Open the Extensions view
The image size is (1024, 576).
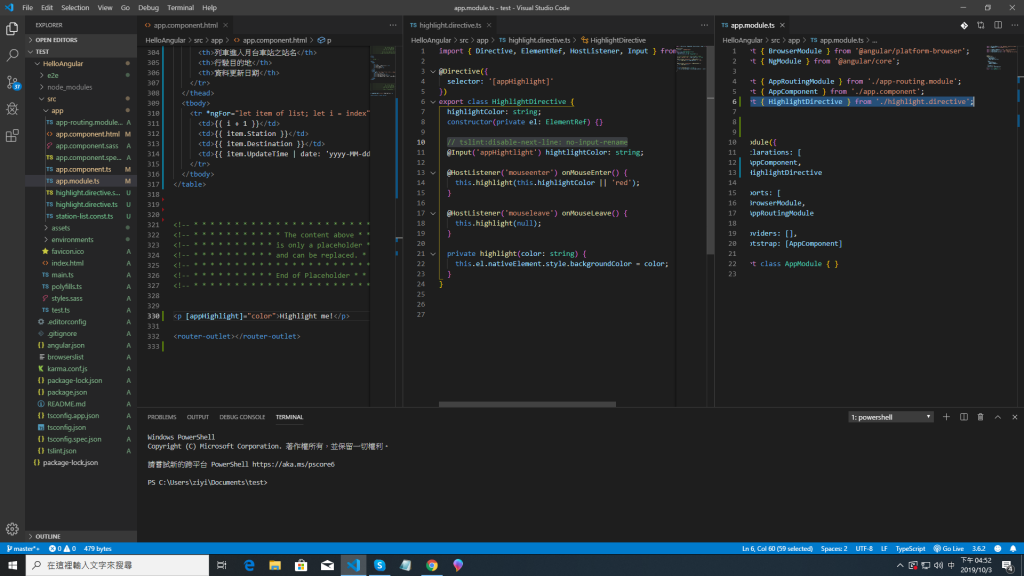pyautogui.click(x=12, y=136)
